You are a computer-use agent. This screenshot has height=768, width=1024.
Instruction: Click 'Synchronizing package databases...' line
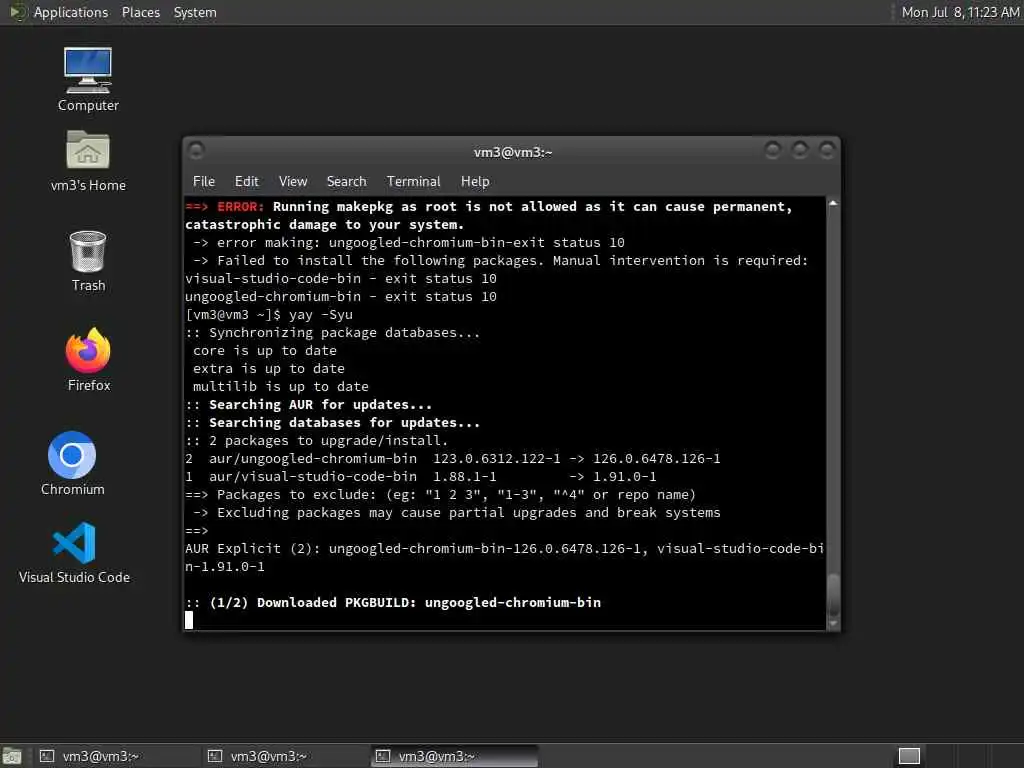click(x=332, y=333)
